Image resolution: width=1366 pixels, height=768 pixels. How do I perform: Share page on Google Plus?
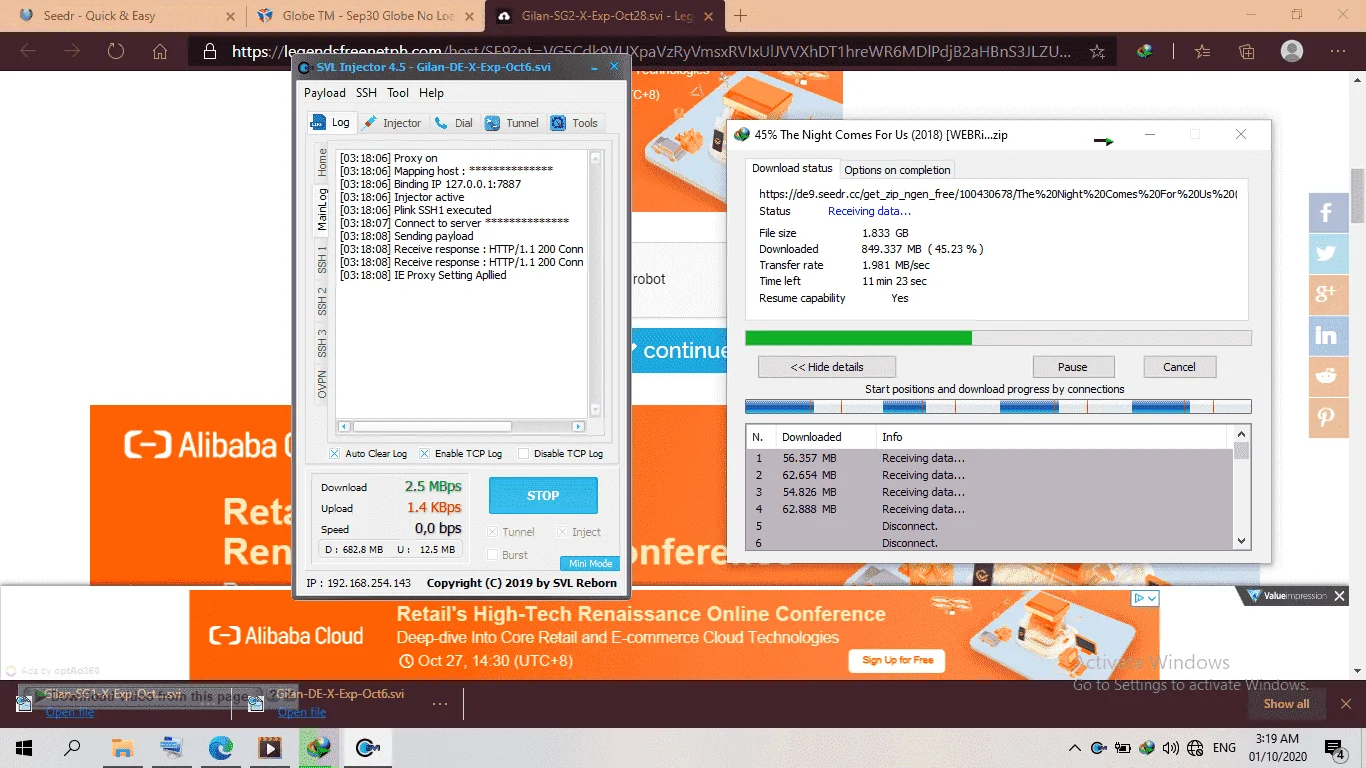[x=1328, y=294]
